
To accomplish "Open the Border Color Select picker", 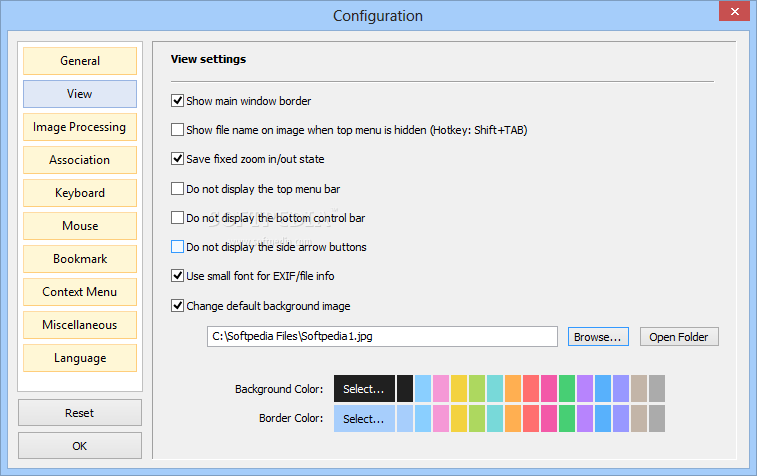I will (364, 419).
